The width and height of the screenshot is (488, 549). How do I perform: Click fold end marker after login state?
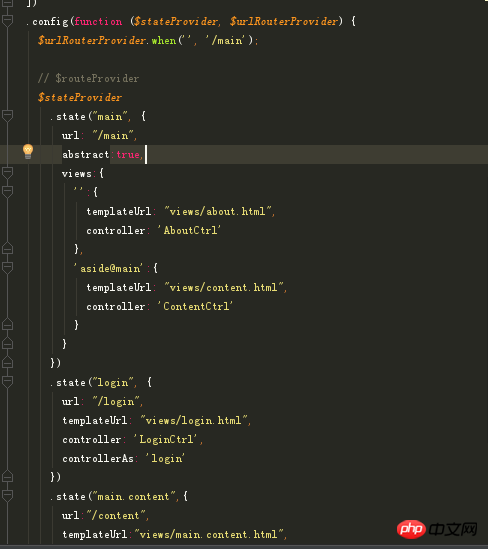click(7, 476)
